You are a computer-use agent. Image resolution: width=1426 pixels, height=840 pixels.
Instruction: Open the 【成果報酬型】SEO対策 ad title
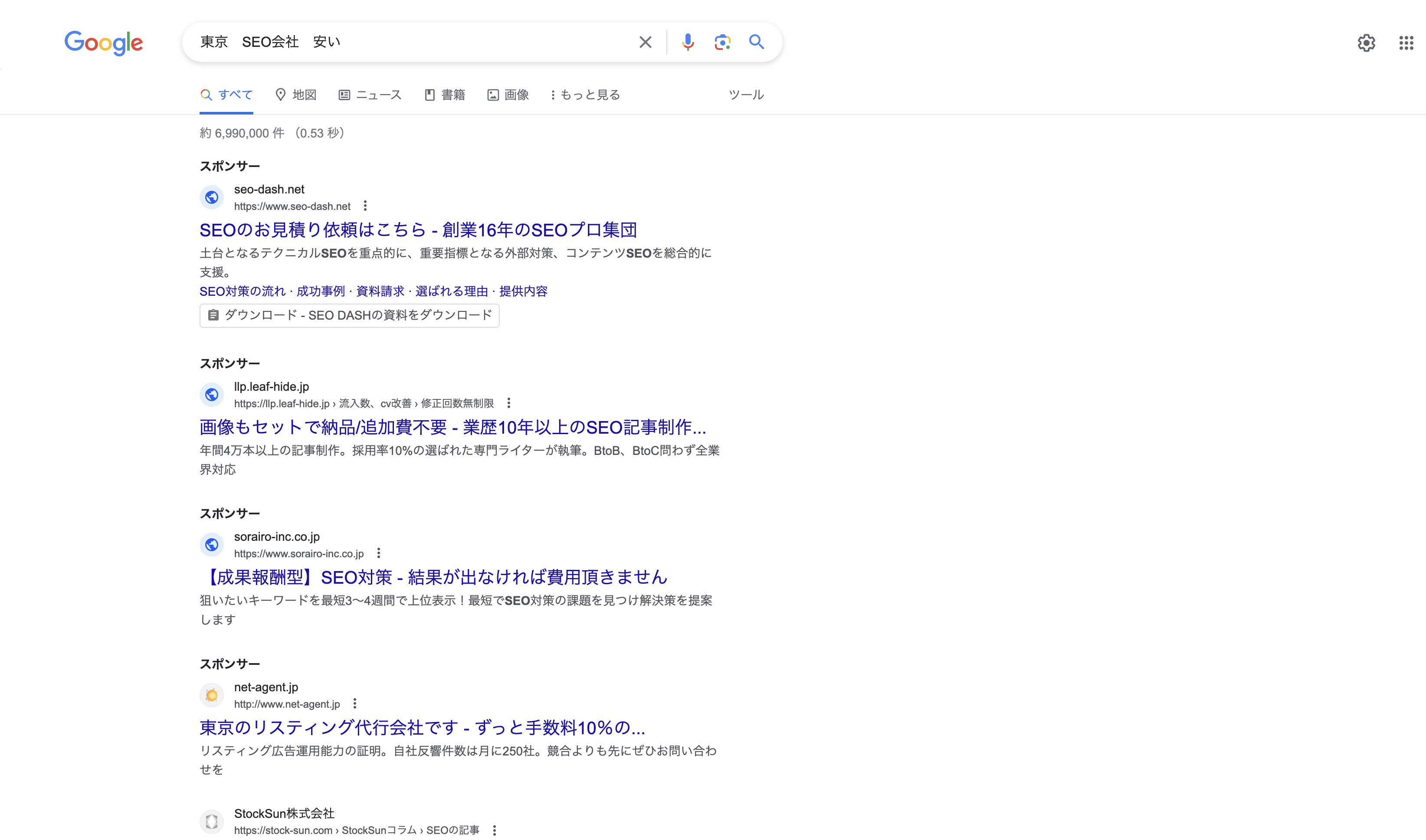(434, 577)
